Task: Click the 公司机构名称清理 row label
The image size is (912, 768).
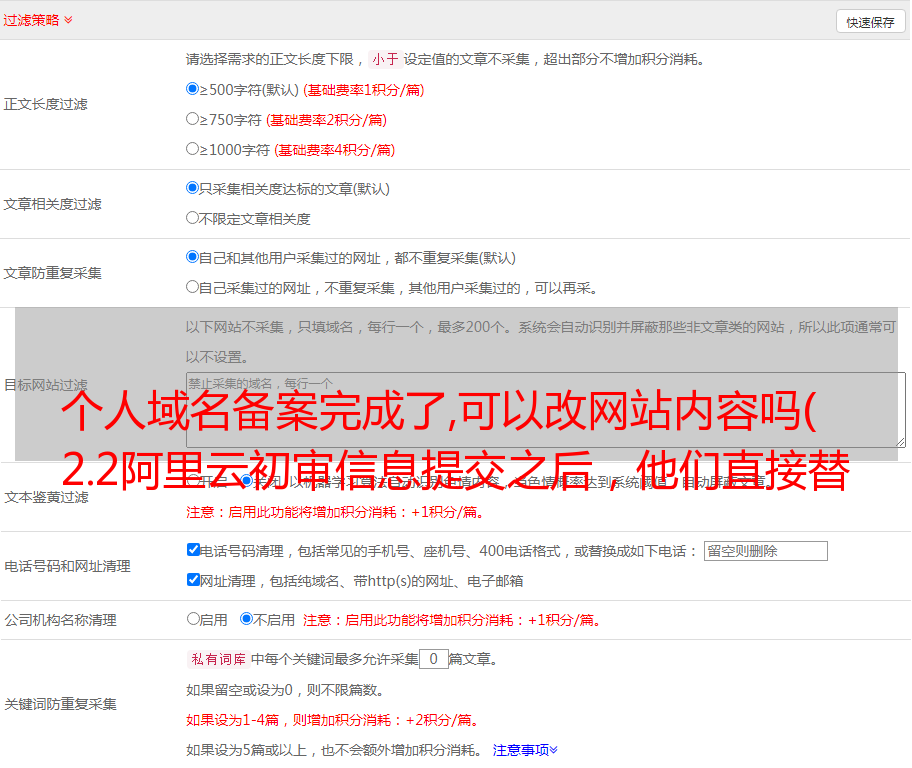Action: tap(60, 620)
